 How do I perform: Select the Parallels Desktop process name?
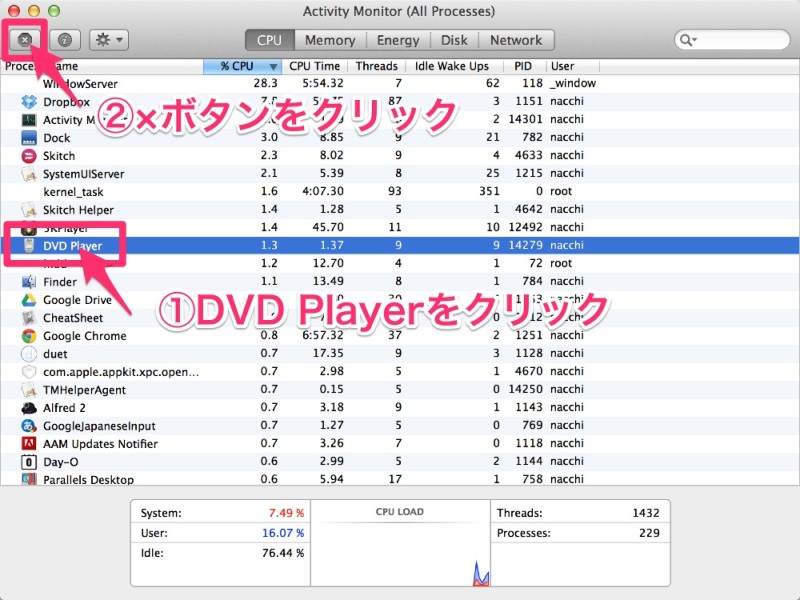[x=88, y=479]
